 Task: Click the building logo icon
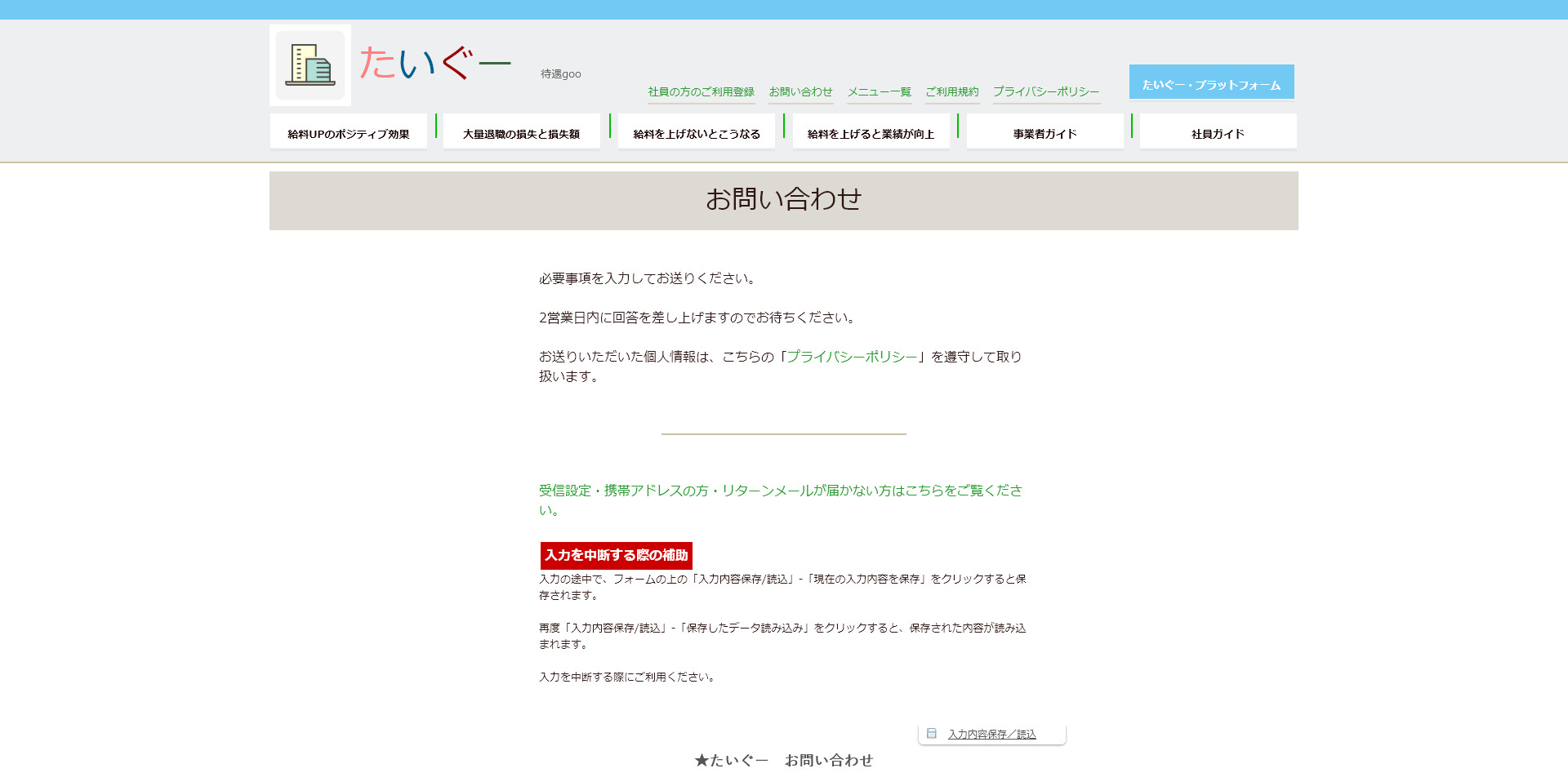310,65
